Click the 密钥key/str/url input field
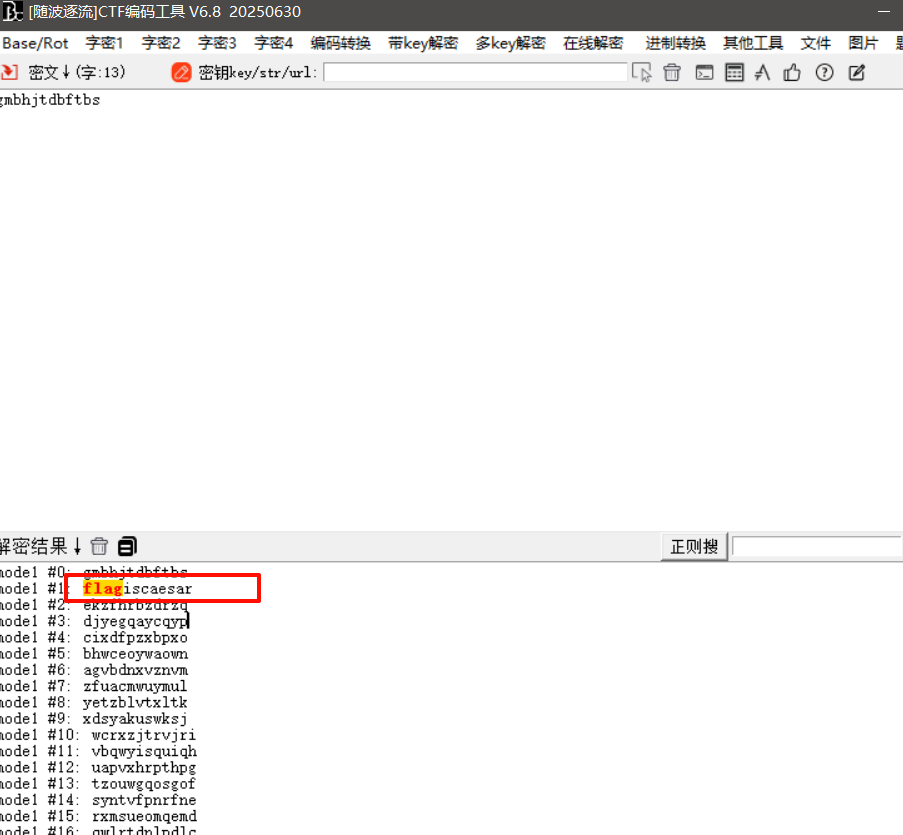 475,72
